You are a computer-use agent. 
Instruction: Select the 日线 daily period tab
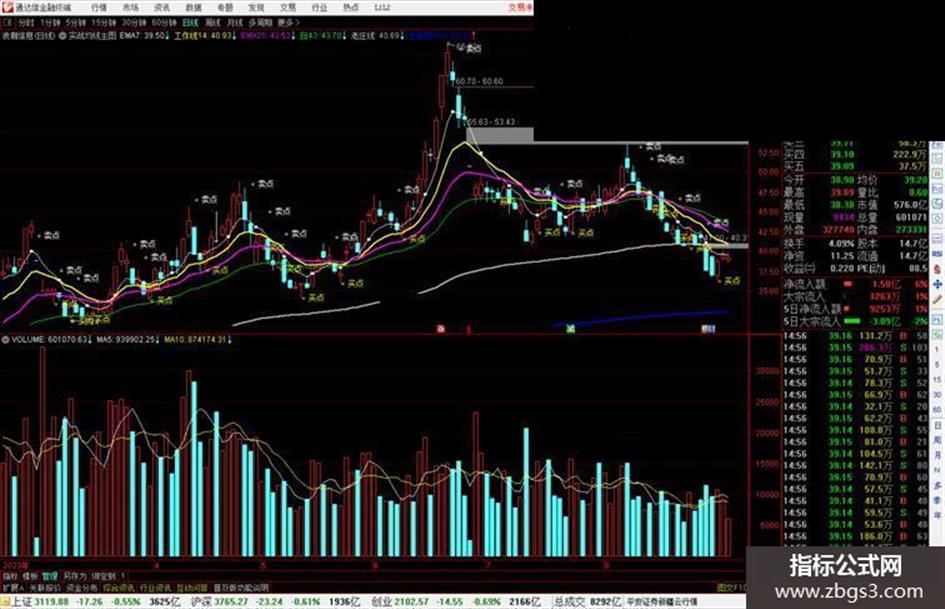[190, 23]
